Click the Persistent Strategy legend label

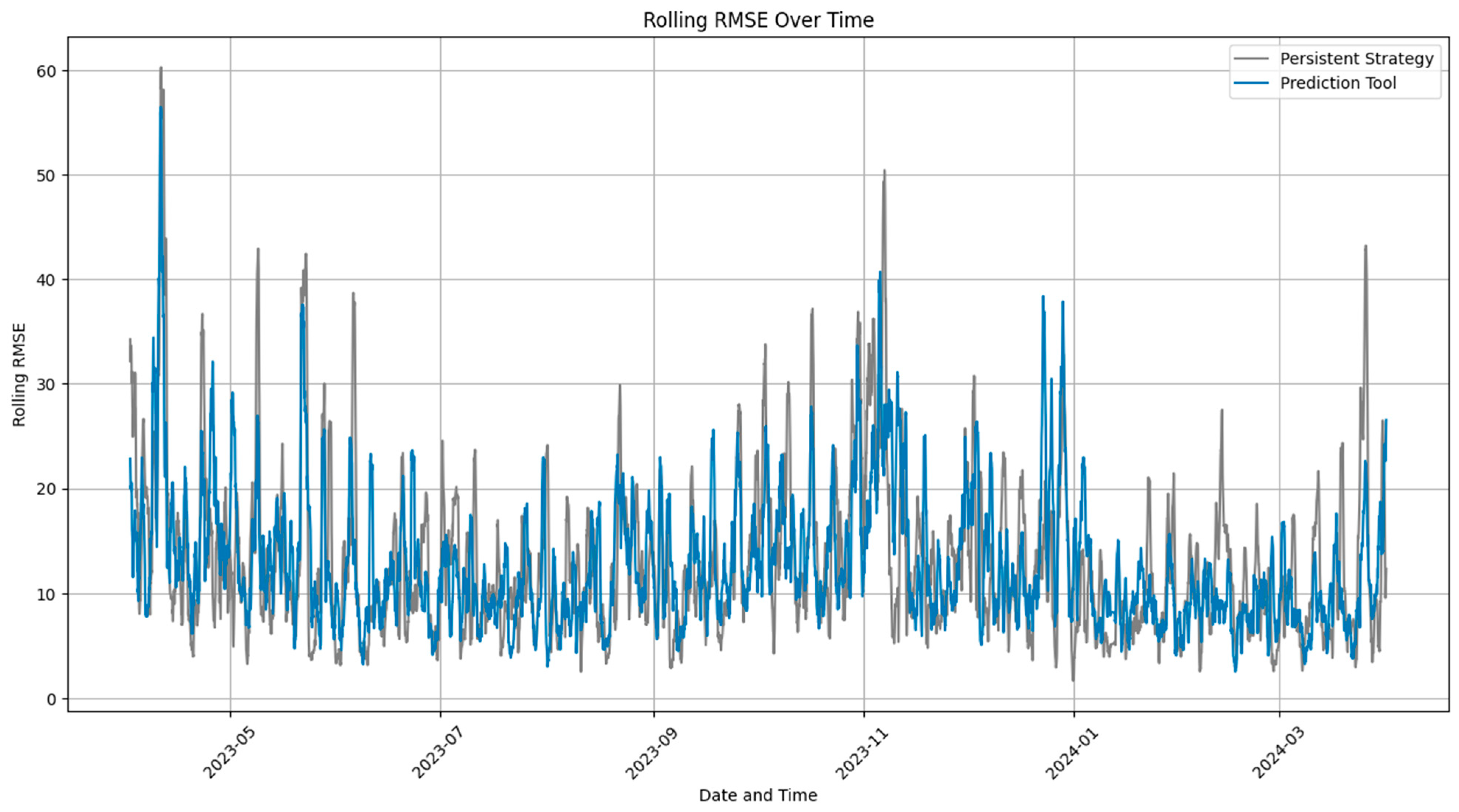point(1357,58)
